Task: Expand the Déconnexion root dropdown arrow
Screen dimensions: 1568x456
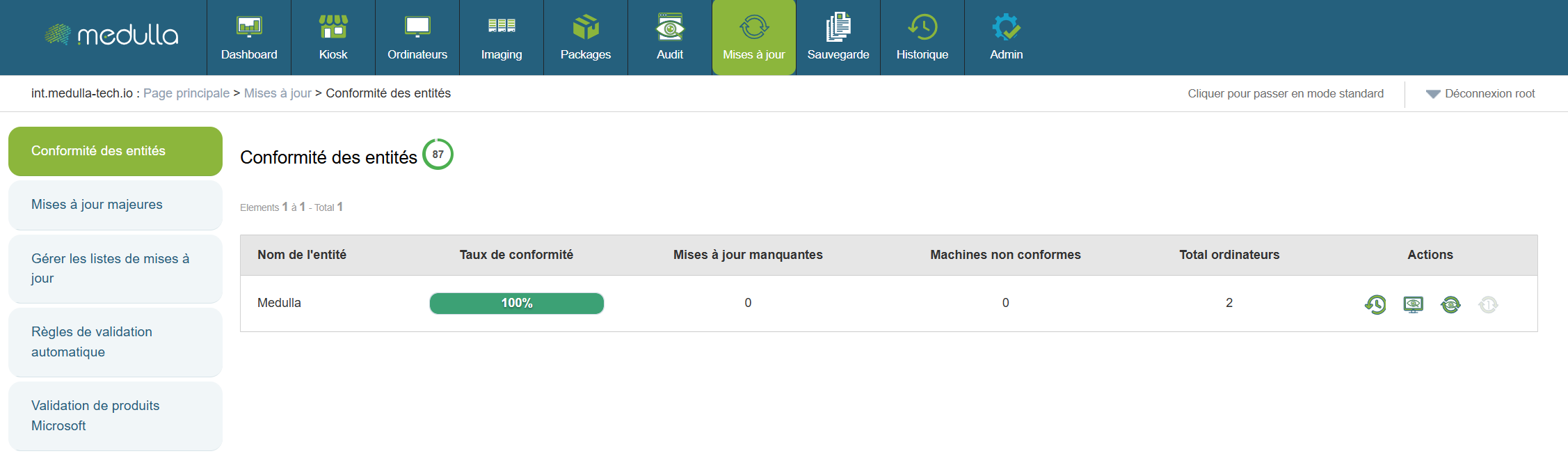Action: [1432, 94]
